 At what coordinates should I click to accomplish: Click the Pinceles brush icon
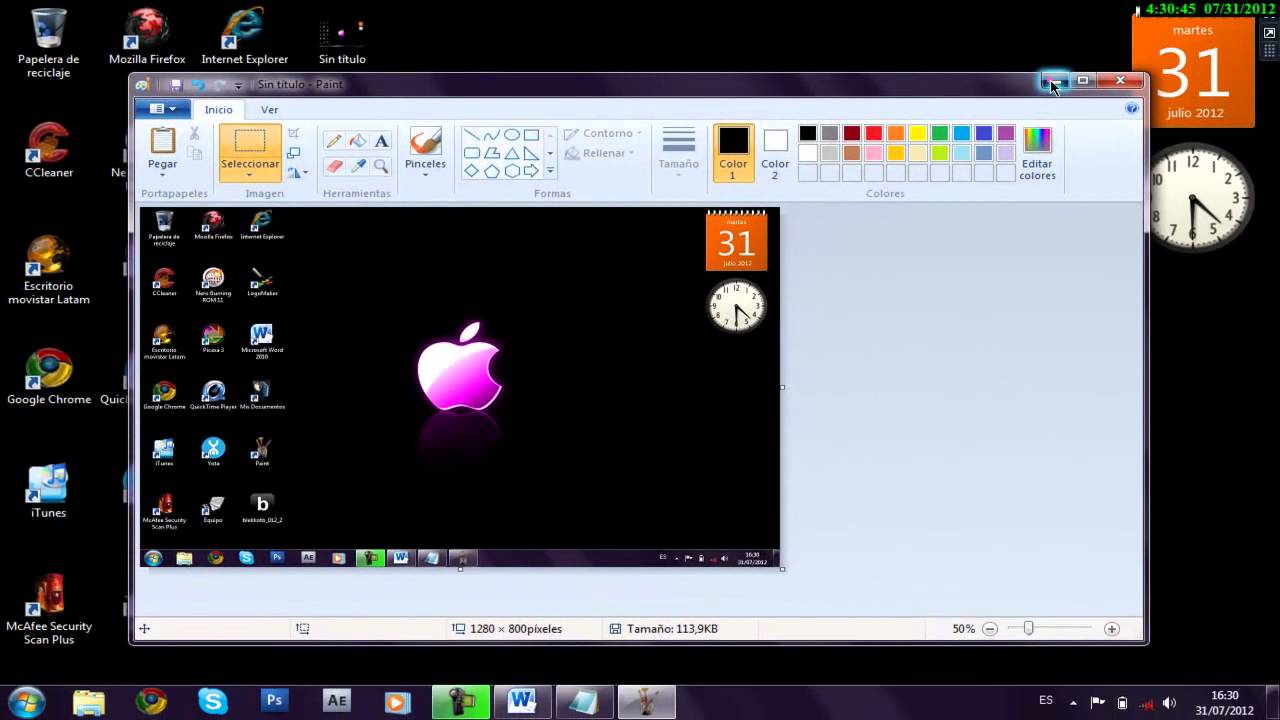pos(425,141)
